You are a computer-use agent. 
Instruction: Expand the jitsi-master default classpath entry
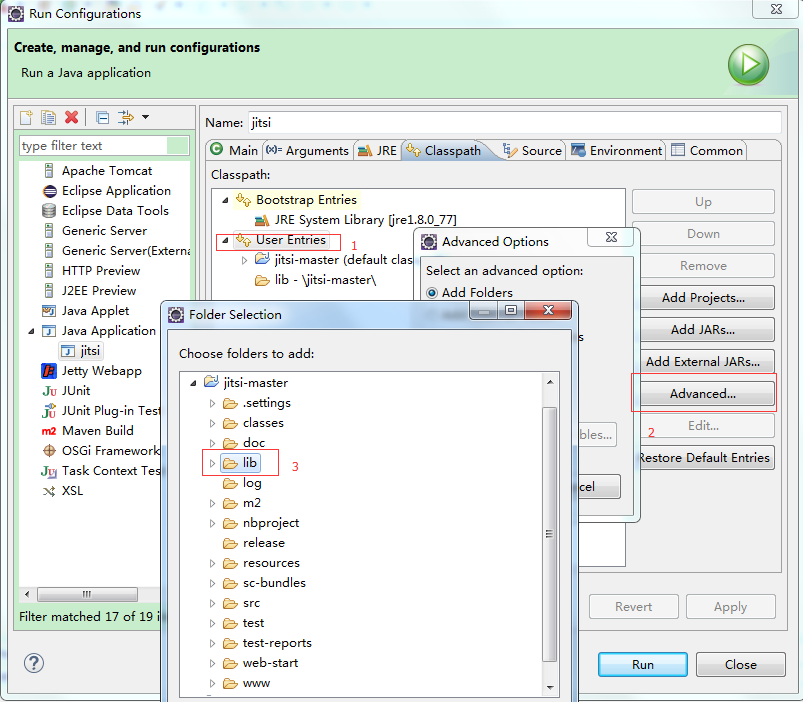(244, 260)
